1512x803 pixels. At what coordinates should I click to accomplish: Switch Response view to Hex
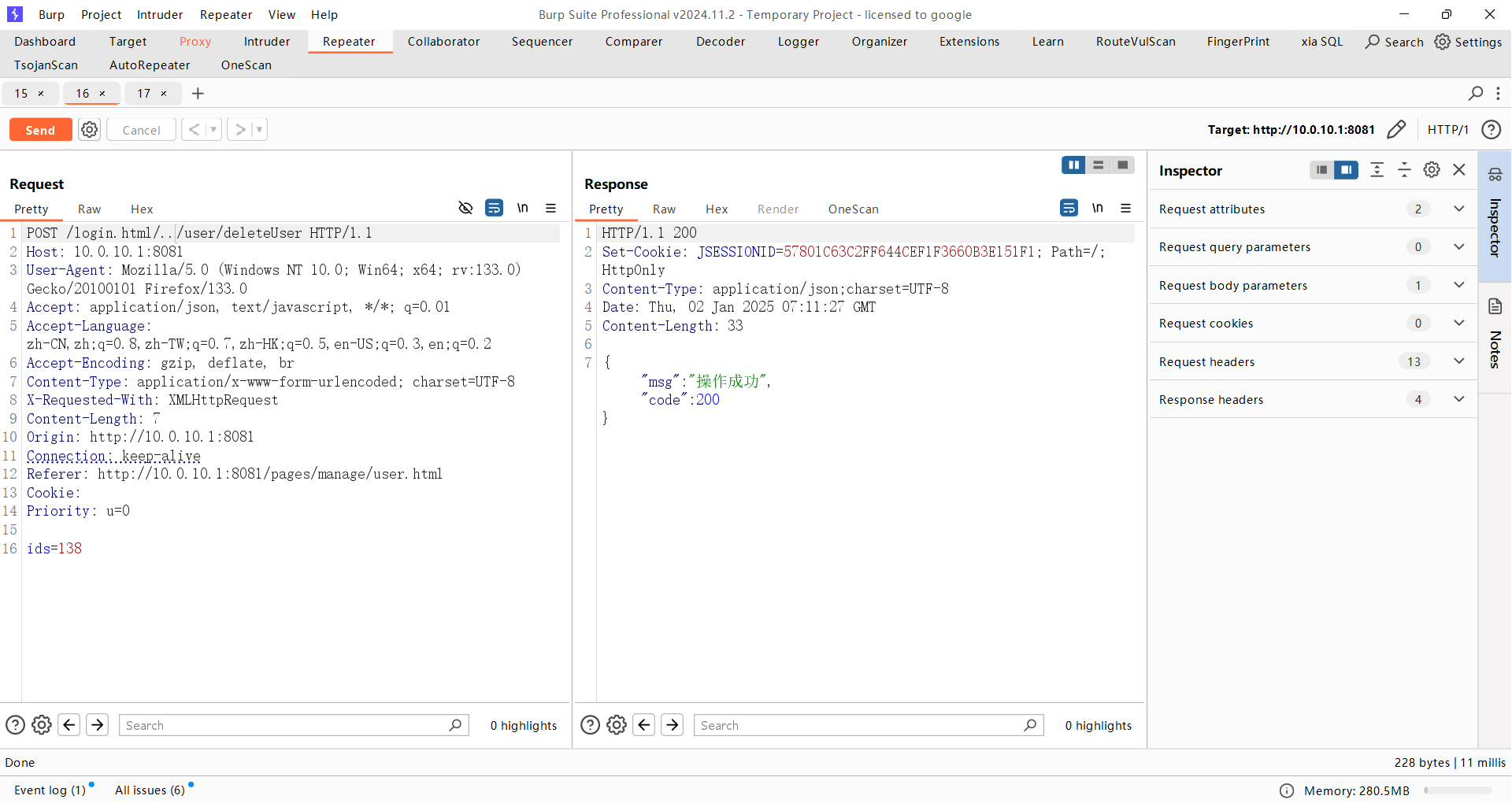pos(717,209)
